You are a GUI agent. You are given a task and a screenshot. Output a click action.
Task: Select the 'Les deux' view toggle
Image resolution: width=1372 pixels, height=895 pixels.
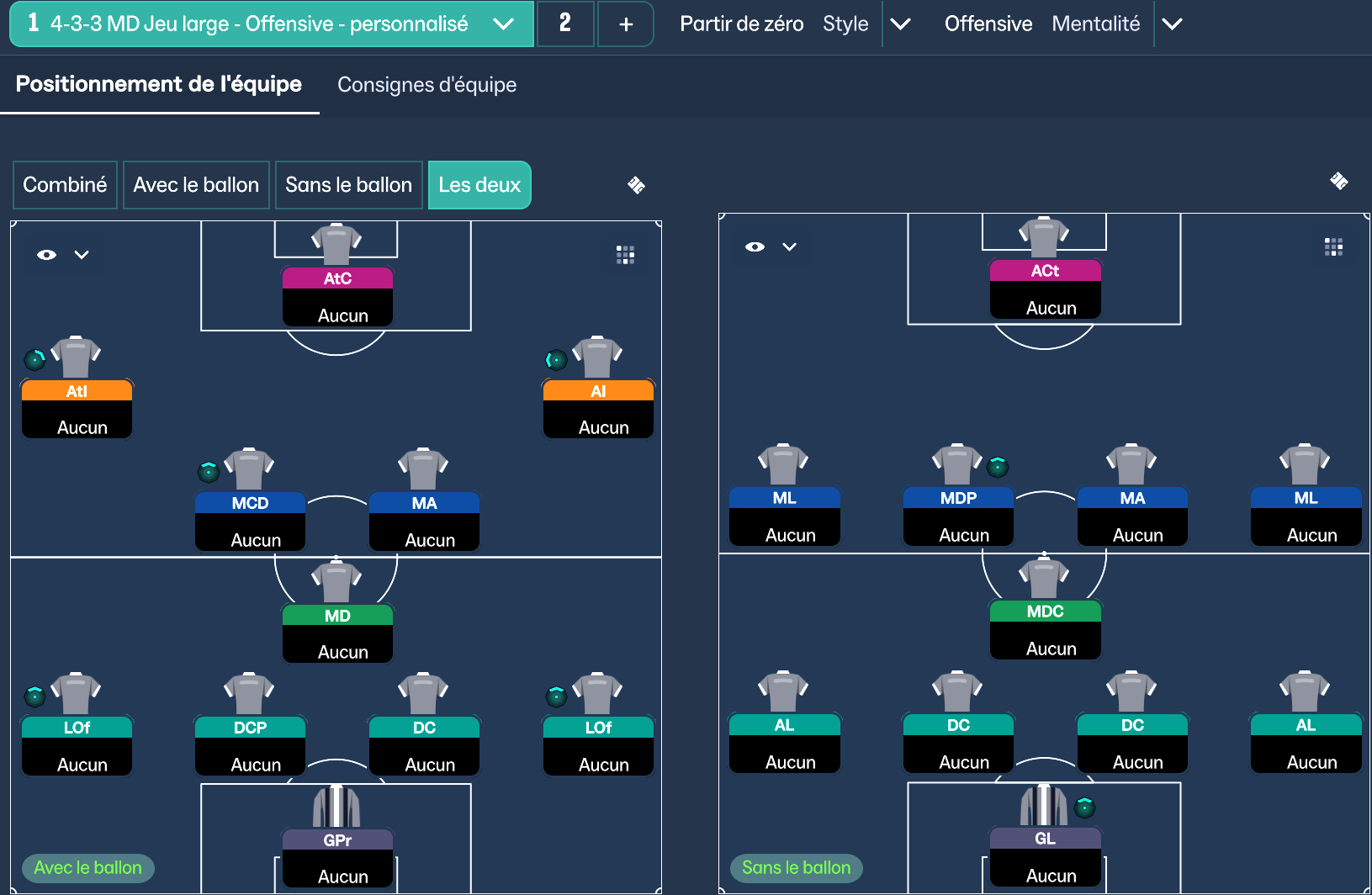479,185
